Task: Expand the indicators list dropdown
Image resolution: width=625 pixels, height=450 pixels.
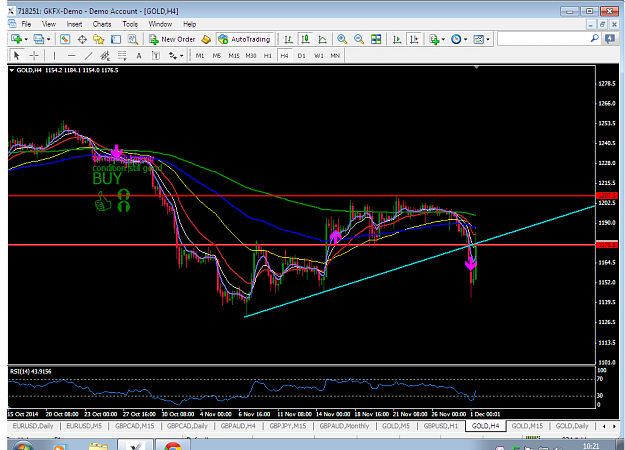Action: [443, 39]
